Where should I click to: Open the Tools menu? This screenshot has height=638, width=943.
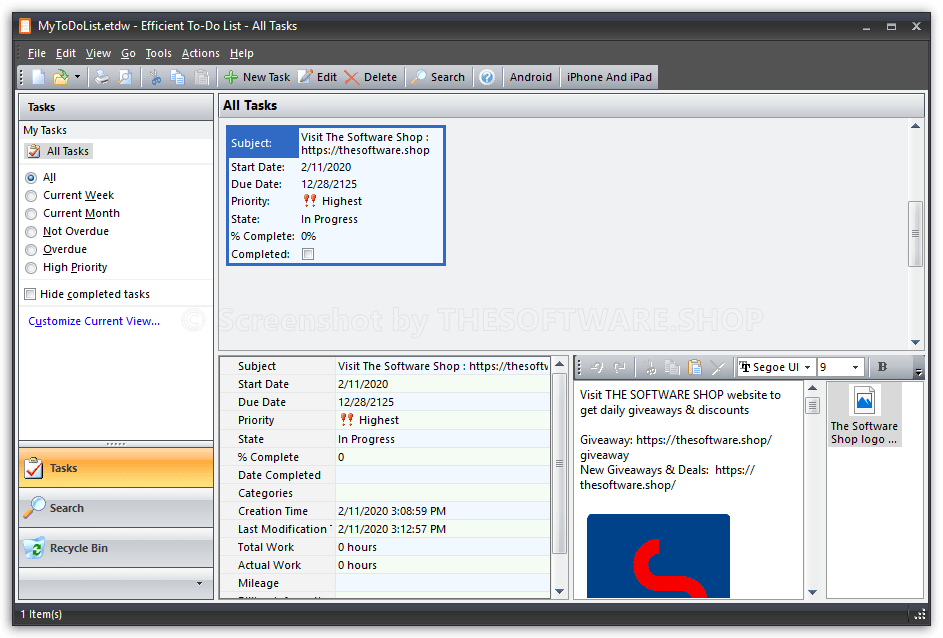pyautogui.click(x=158, y=53)
